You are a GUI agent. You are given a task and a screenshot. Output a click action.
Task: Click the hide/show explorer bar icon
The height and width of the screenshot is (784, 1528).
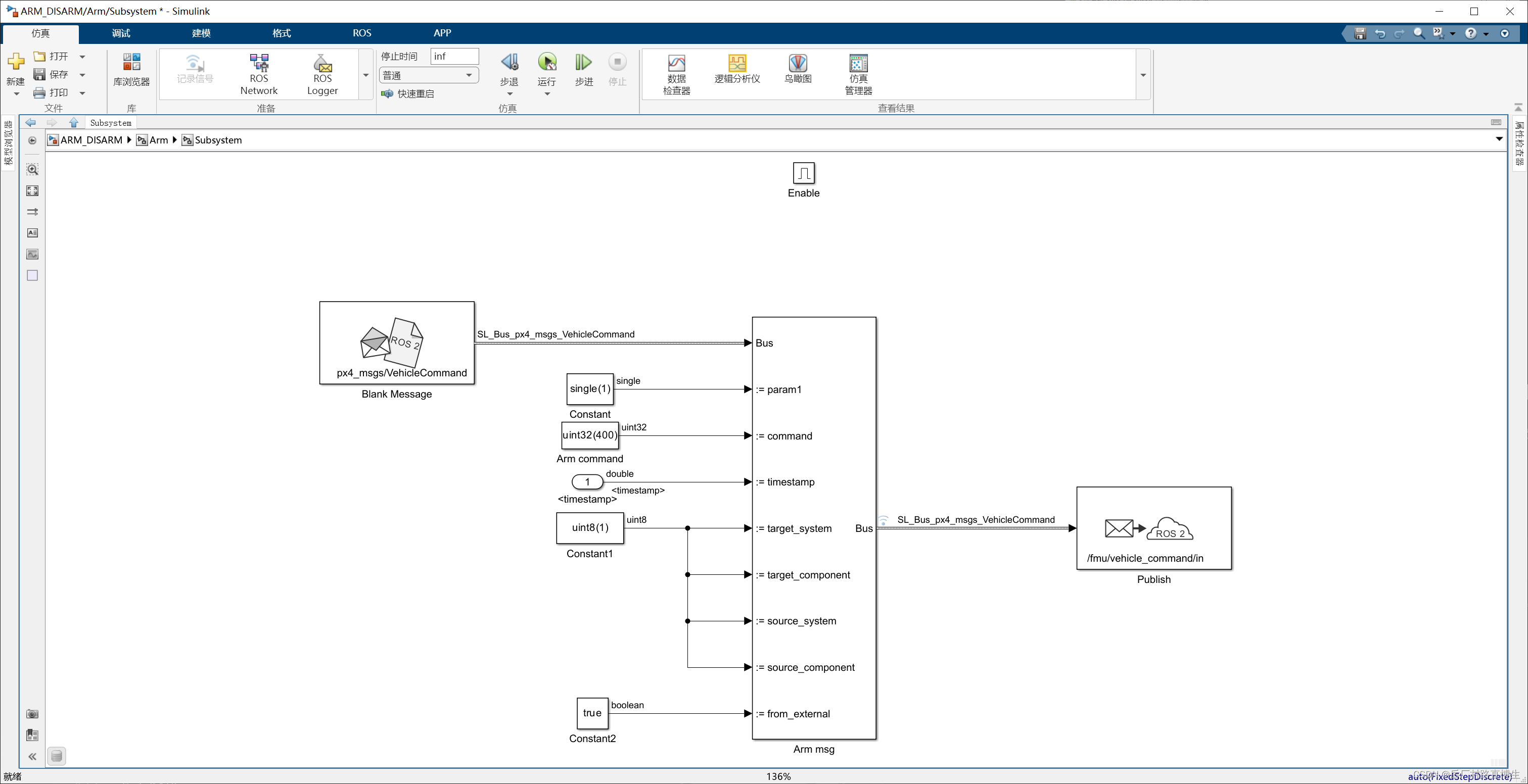click(33, 140)
